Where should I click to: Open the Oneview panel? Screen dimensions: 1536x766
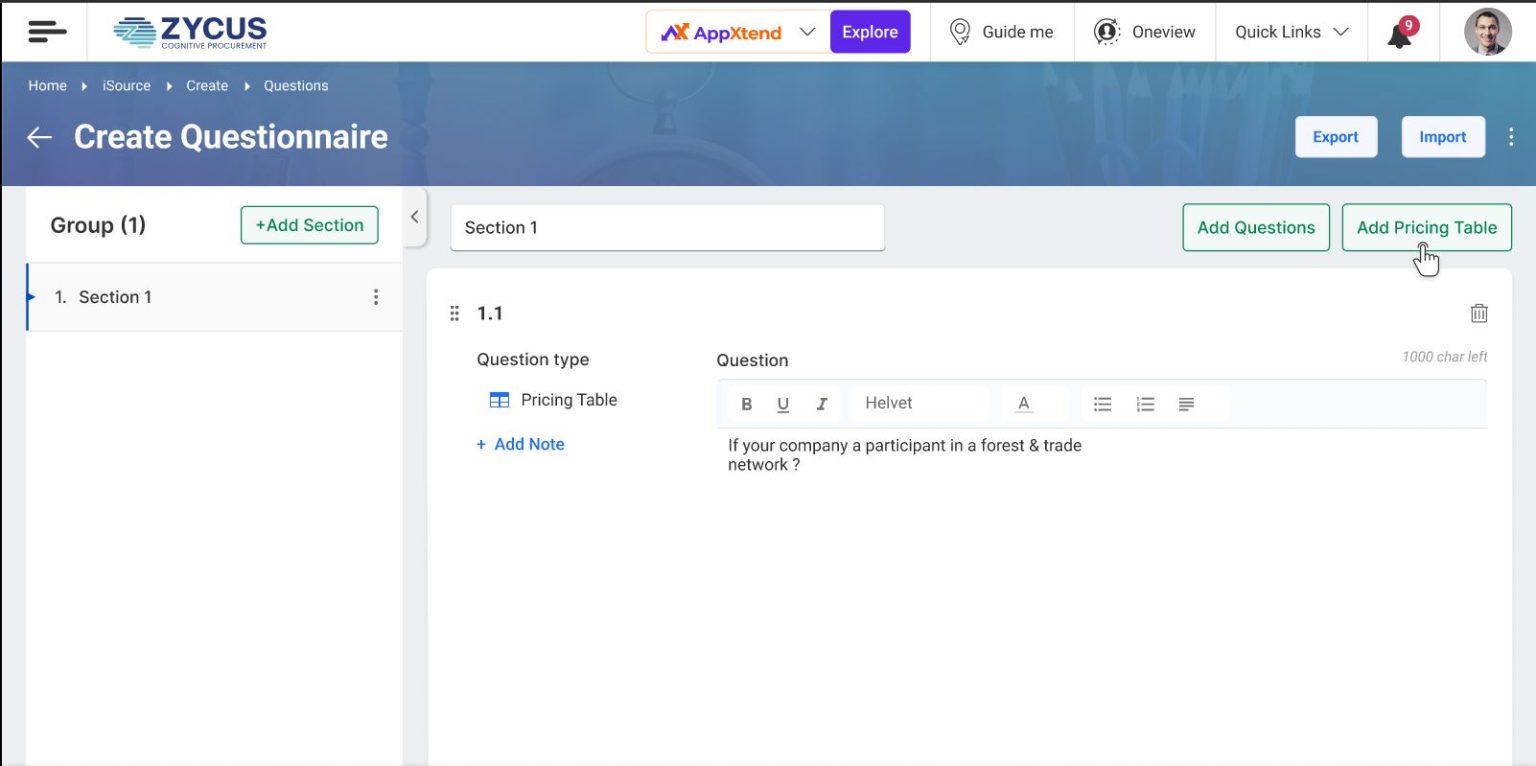coord(1145,31)
